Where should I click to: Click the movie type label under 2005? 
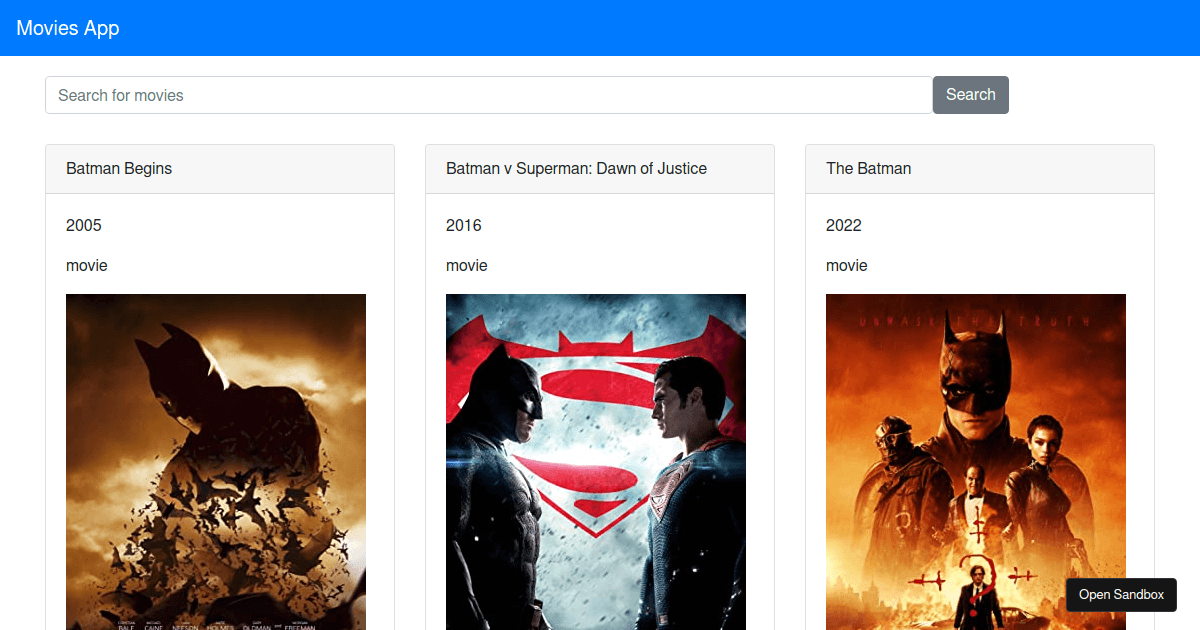[87, 265]
